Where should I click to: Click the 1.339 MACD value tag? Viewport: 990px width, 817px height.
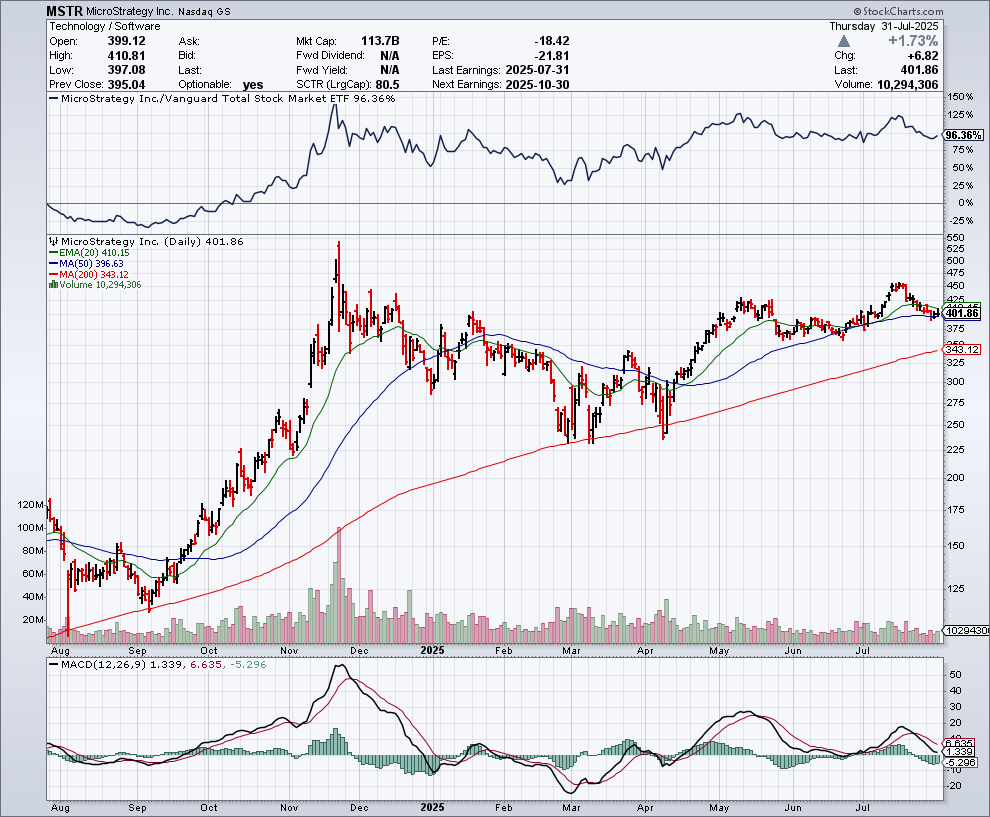click(960, 751)
